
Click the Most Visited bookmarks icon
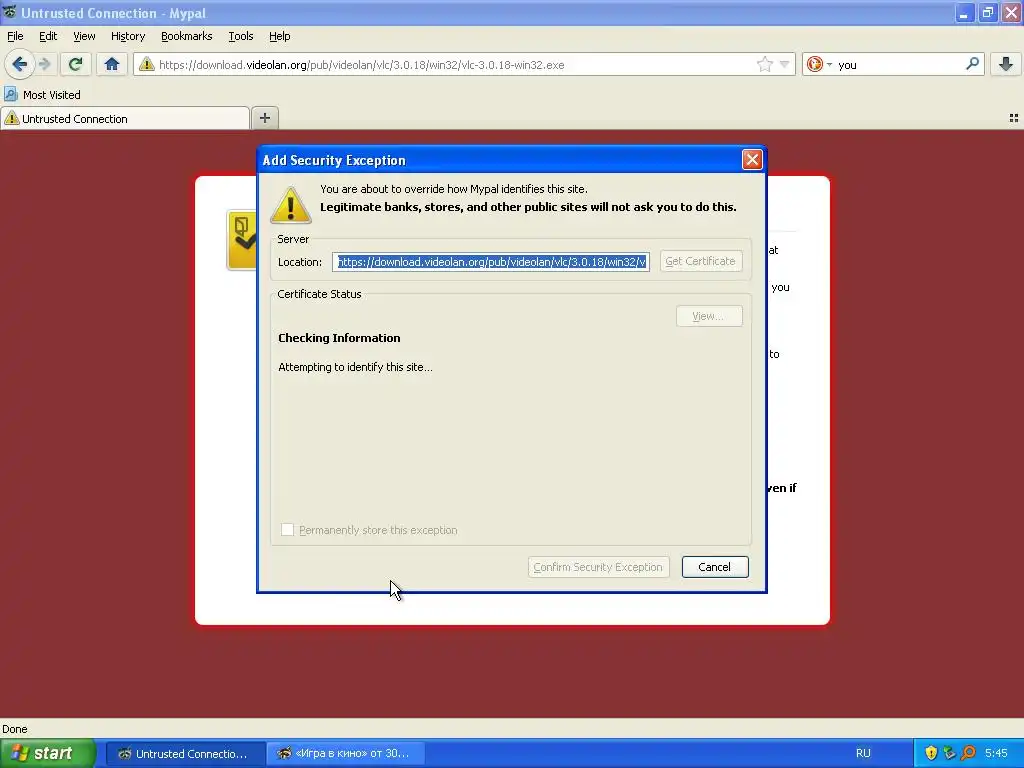[x=10, y=95]
